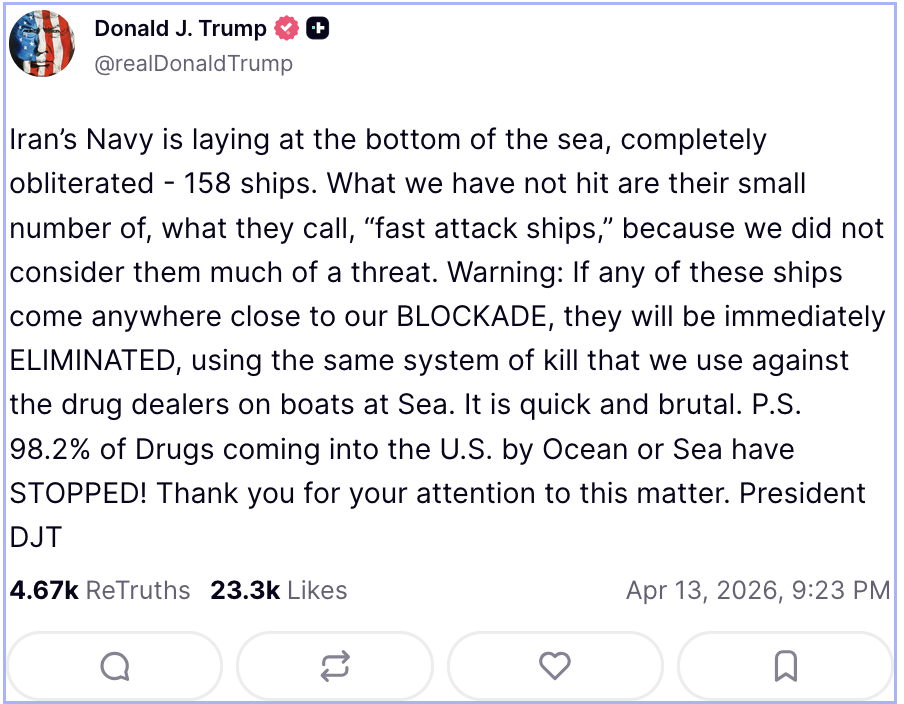The height and width of the screenshot is (704, 904).
Task: Click the red verified checkmark badge
Action: coord(287,29)
